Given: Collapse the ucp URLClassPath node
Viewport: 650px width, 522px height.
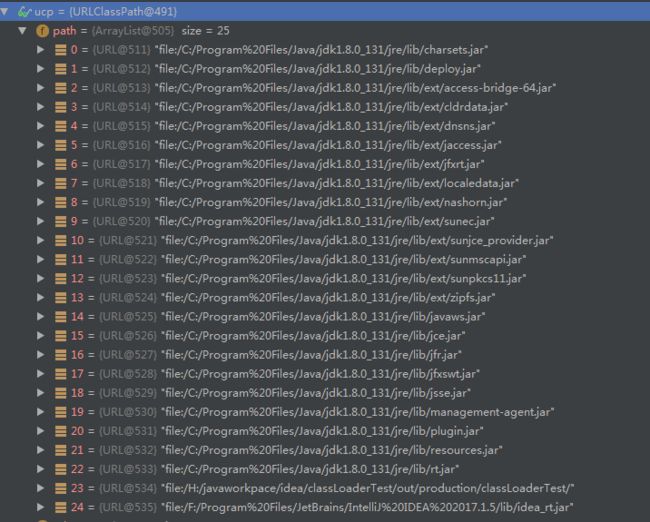Looking at the screenshot, I should (4, 12).
